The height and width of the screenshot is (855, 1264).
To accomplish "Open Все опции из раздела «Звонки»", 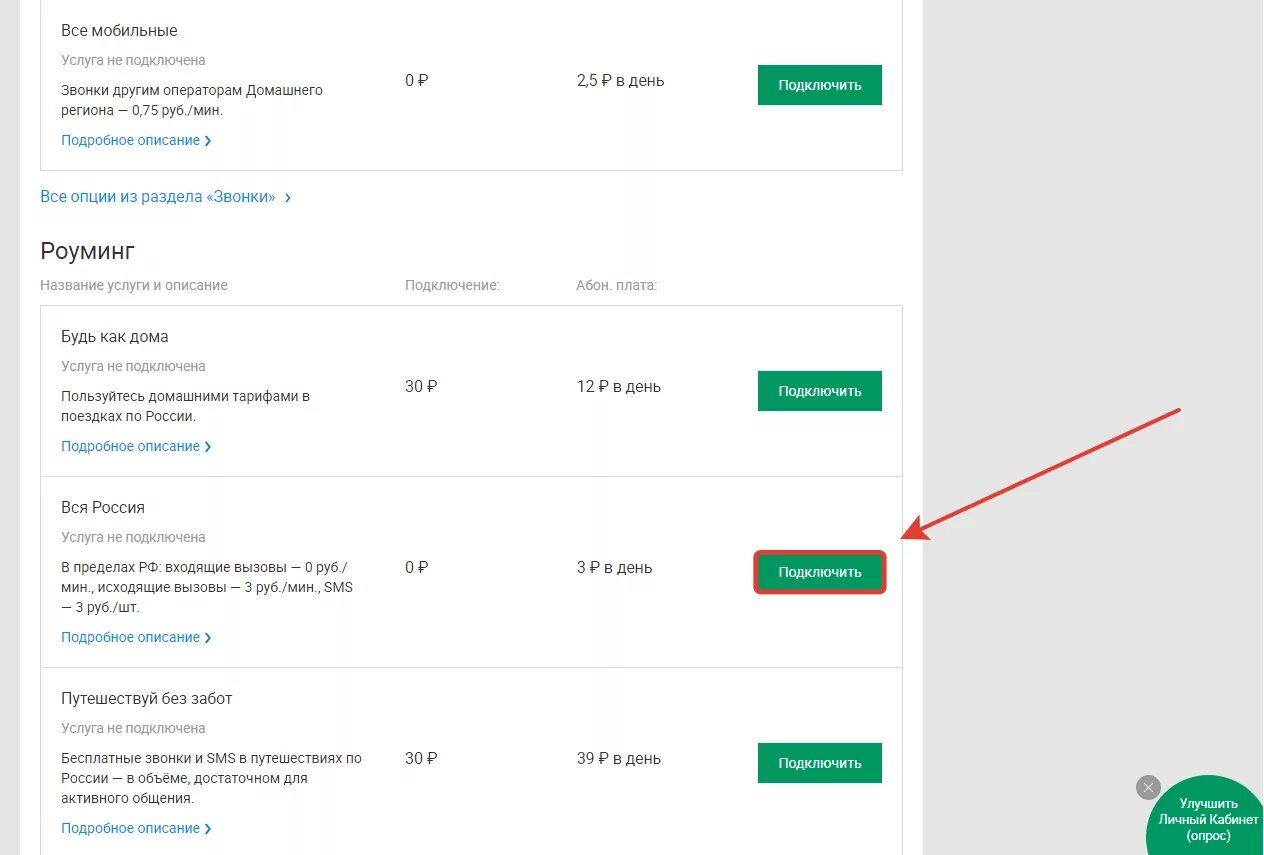I will click(x=158, y=197).
